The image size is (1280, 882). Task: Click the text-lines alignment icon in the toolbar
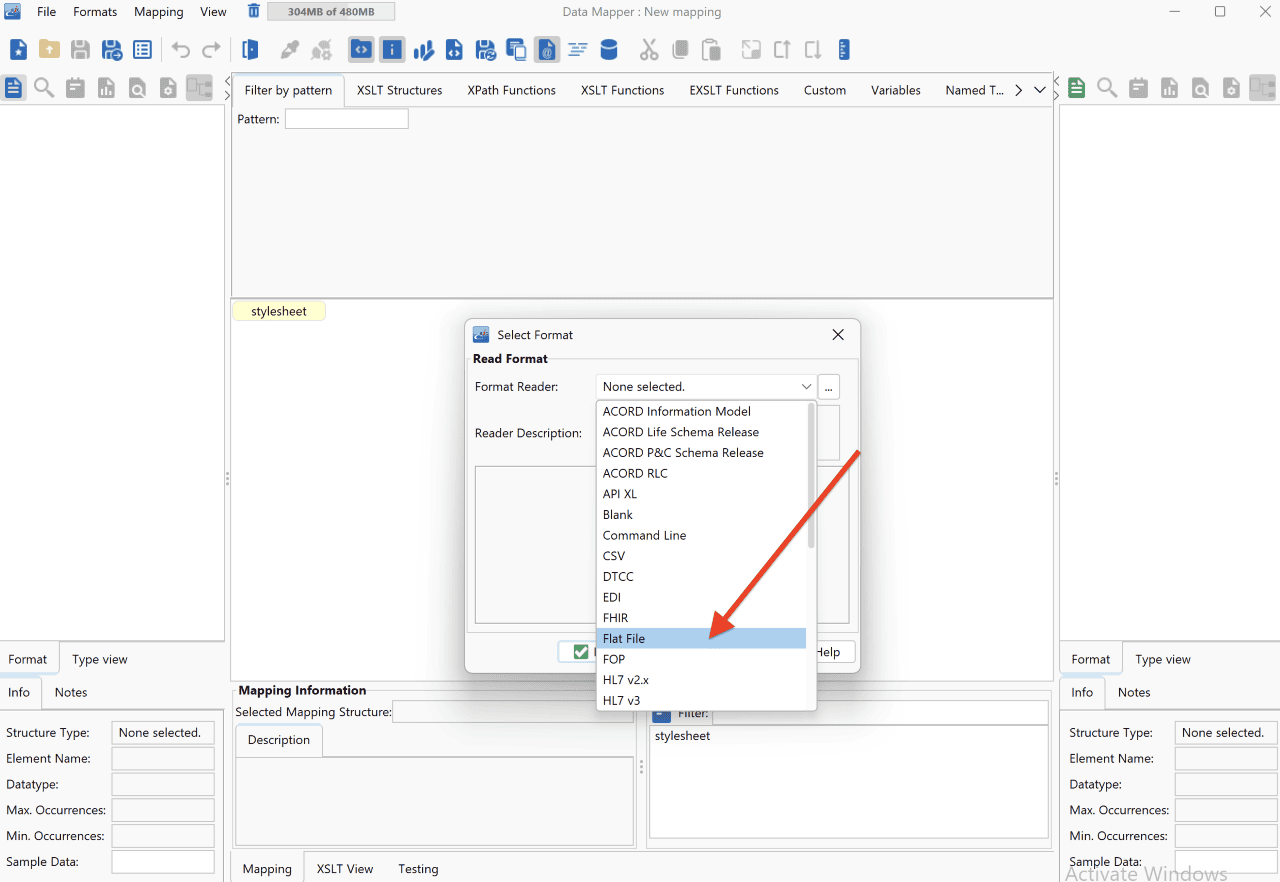(577, 50)
